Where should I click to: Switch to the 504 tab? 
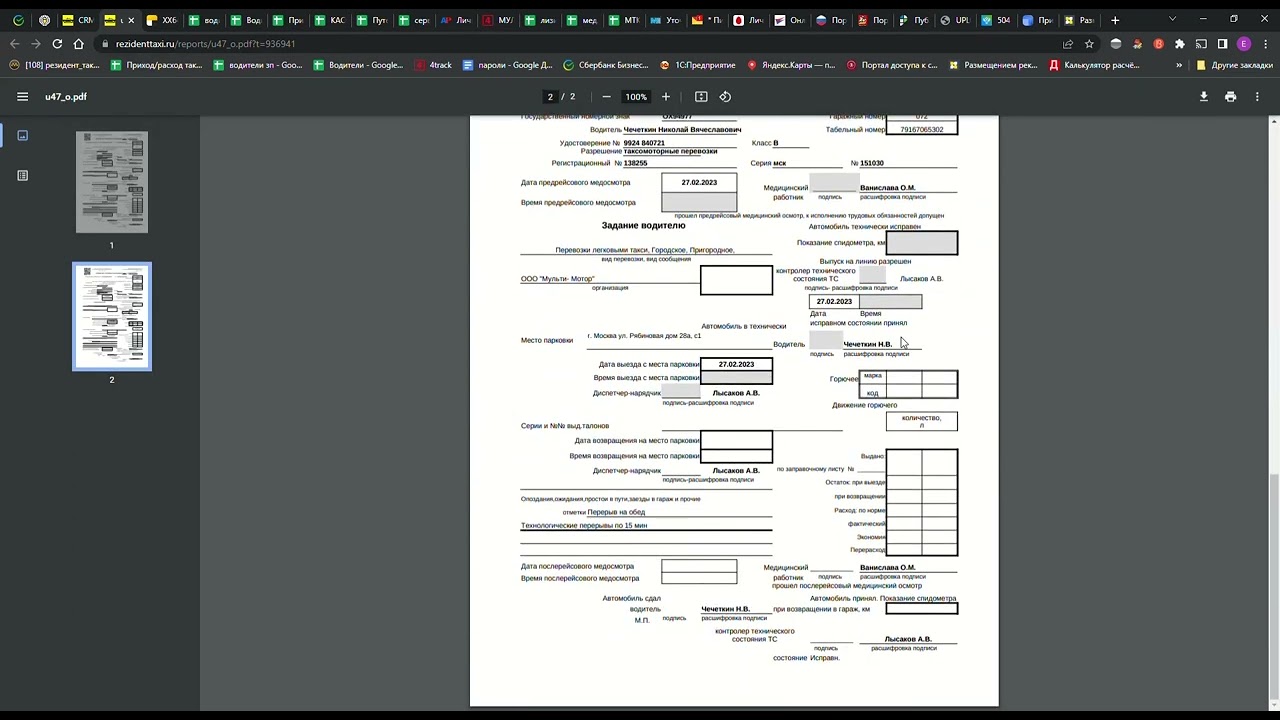pyautogui.click(x=997, y=20)
